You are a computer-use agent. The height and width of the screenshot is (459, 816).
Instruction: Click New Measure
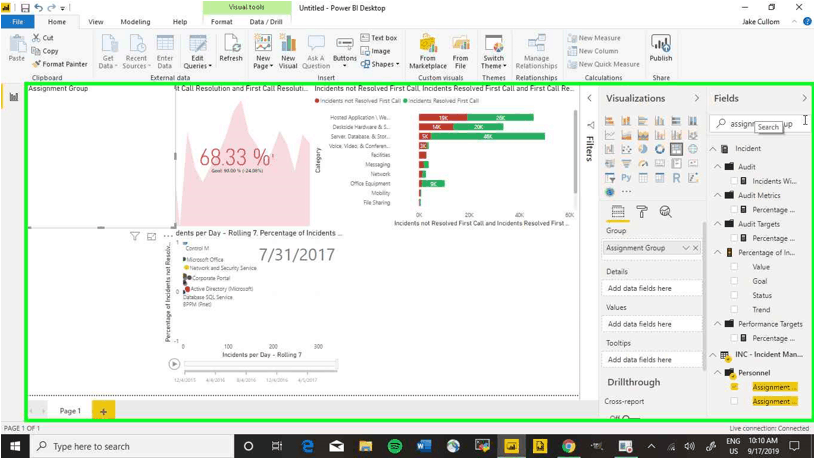point(594,38)
